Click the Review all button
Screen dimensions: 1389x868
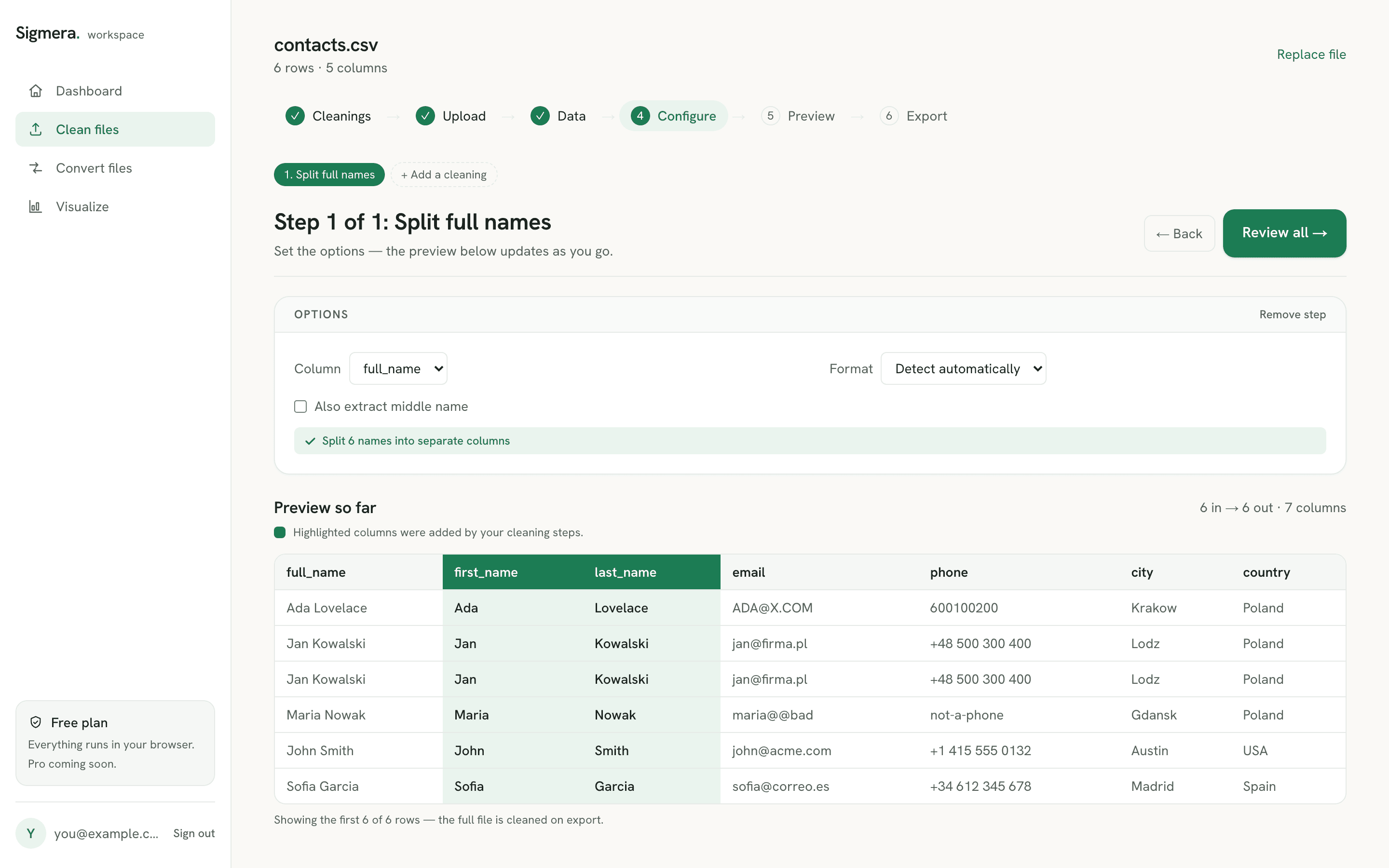(1284, 233)
